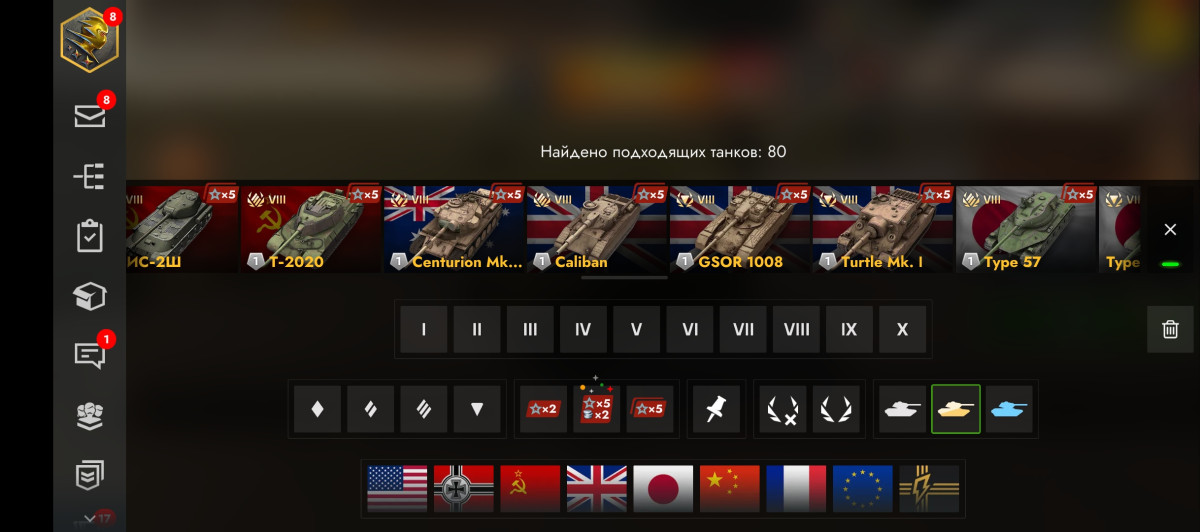
Task: Expand the sidebar chevron at the bottom
Action: [90, 518]
